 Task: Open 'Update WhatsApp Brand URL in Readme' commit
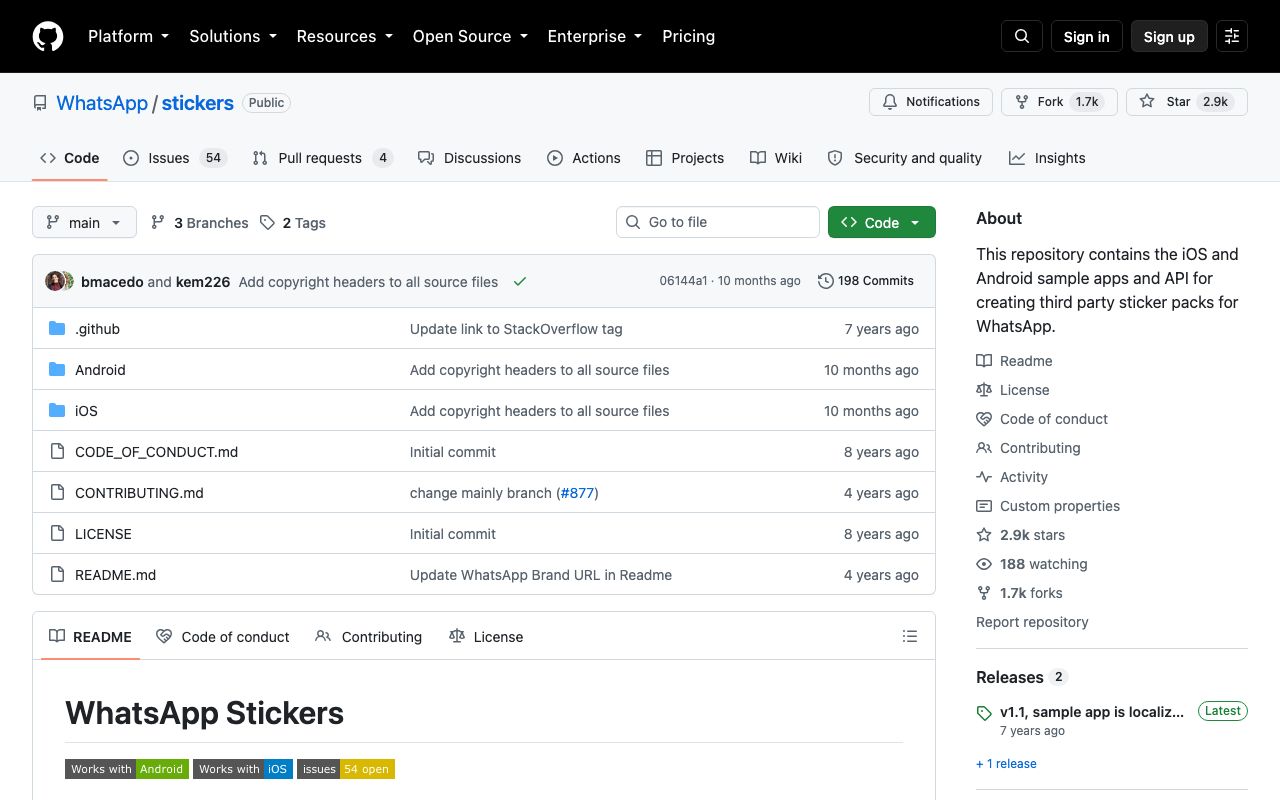541,575
